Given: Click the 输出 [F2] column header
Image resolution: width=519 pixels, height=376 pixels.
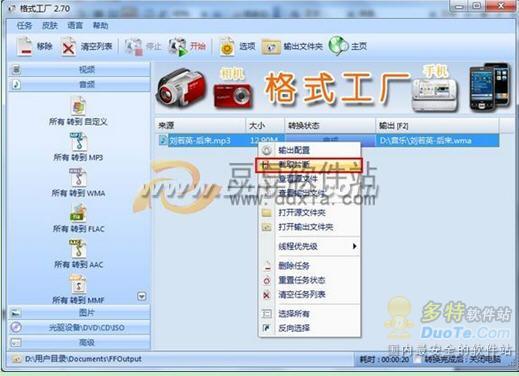Looking at the screenshot, I should pos(437,125).
